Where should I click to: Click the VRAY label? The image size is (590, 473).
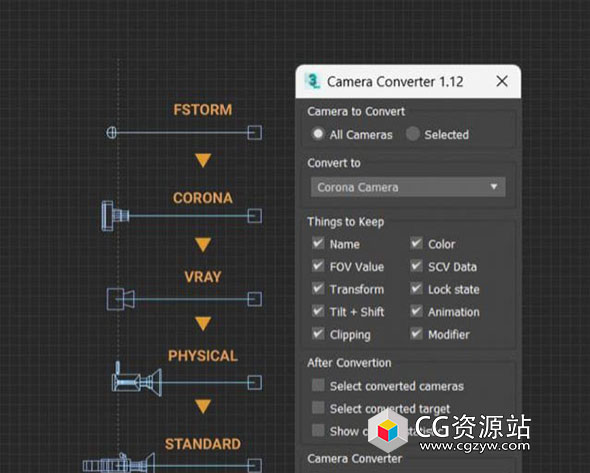(203, 277)
